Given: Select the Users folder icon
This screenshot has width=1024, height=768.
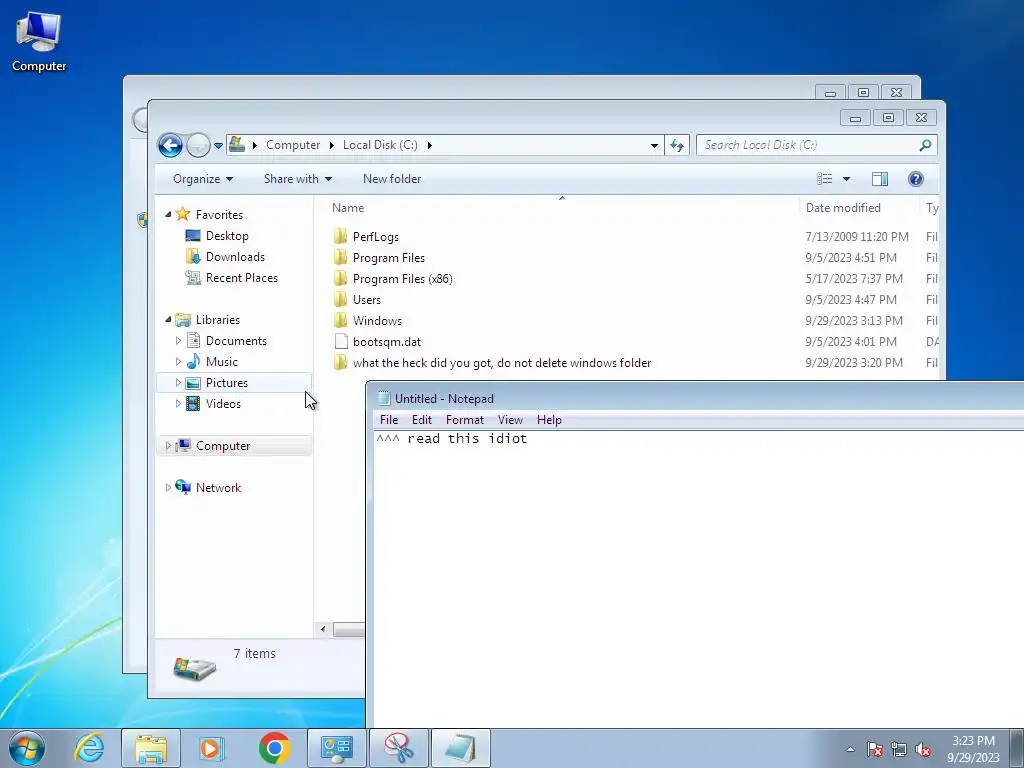Looking at the screenshot, I should tap(340, 299).
